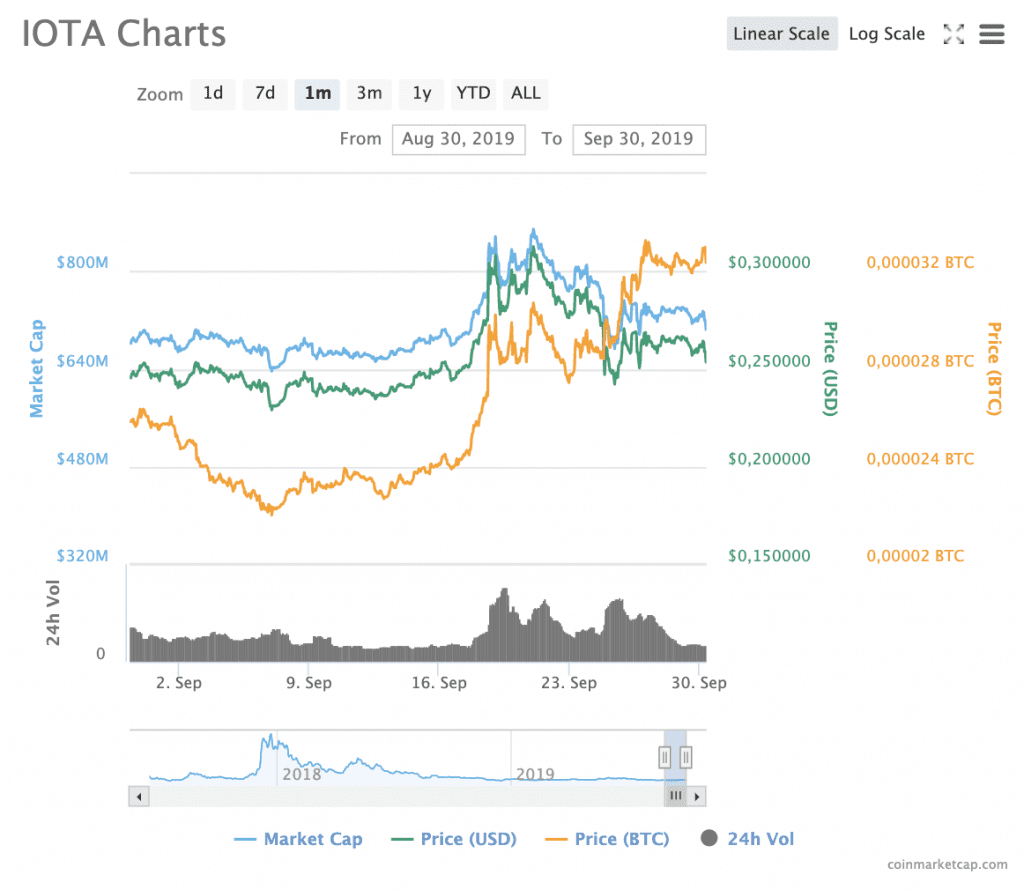The height and width of the screenshot is (890, 1024).
Task: Toggle fullscreen chart view icon
Action: [953, 34]
